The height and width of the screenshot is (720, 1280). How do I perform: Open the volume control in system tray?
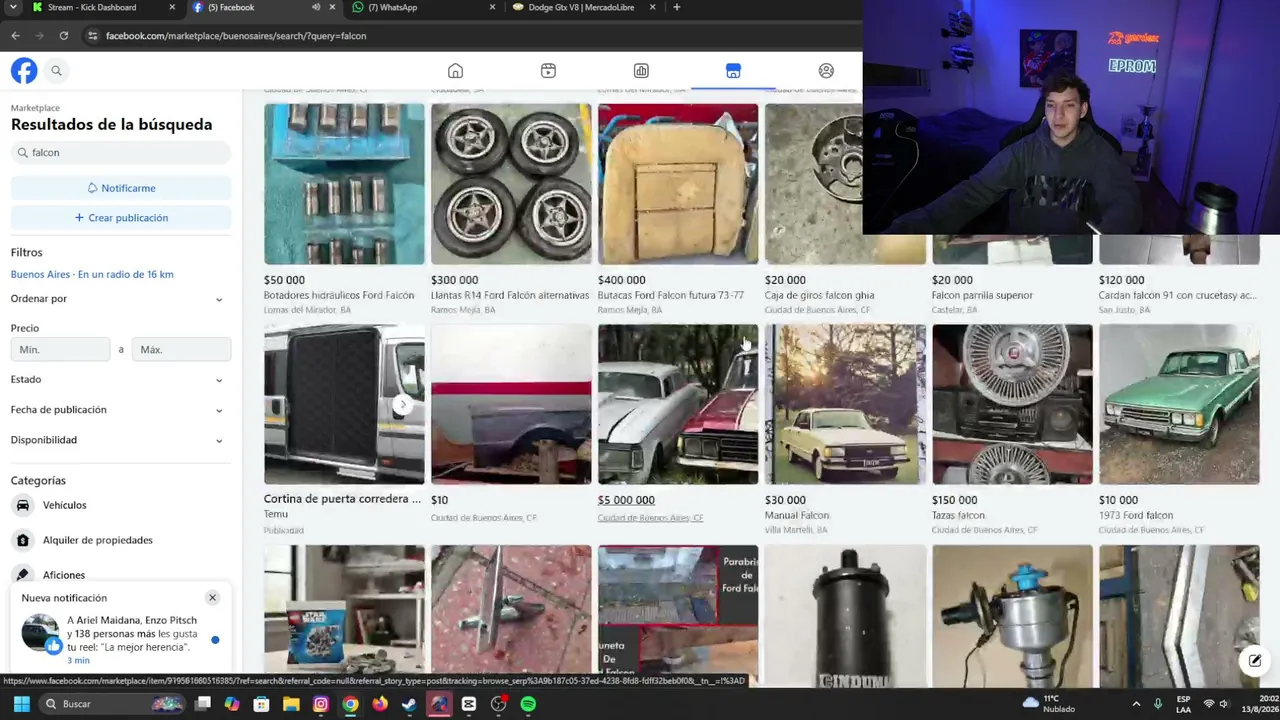(1224, 704)
